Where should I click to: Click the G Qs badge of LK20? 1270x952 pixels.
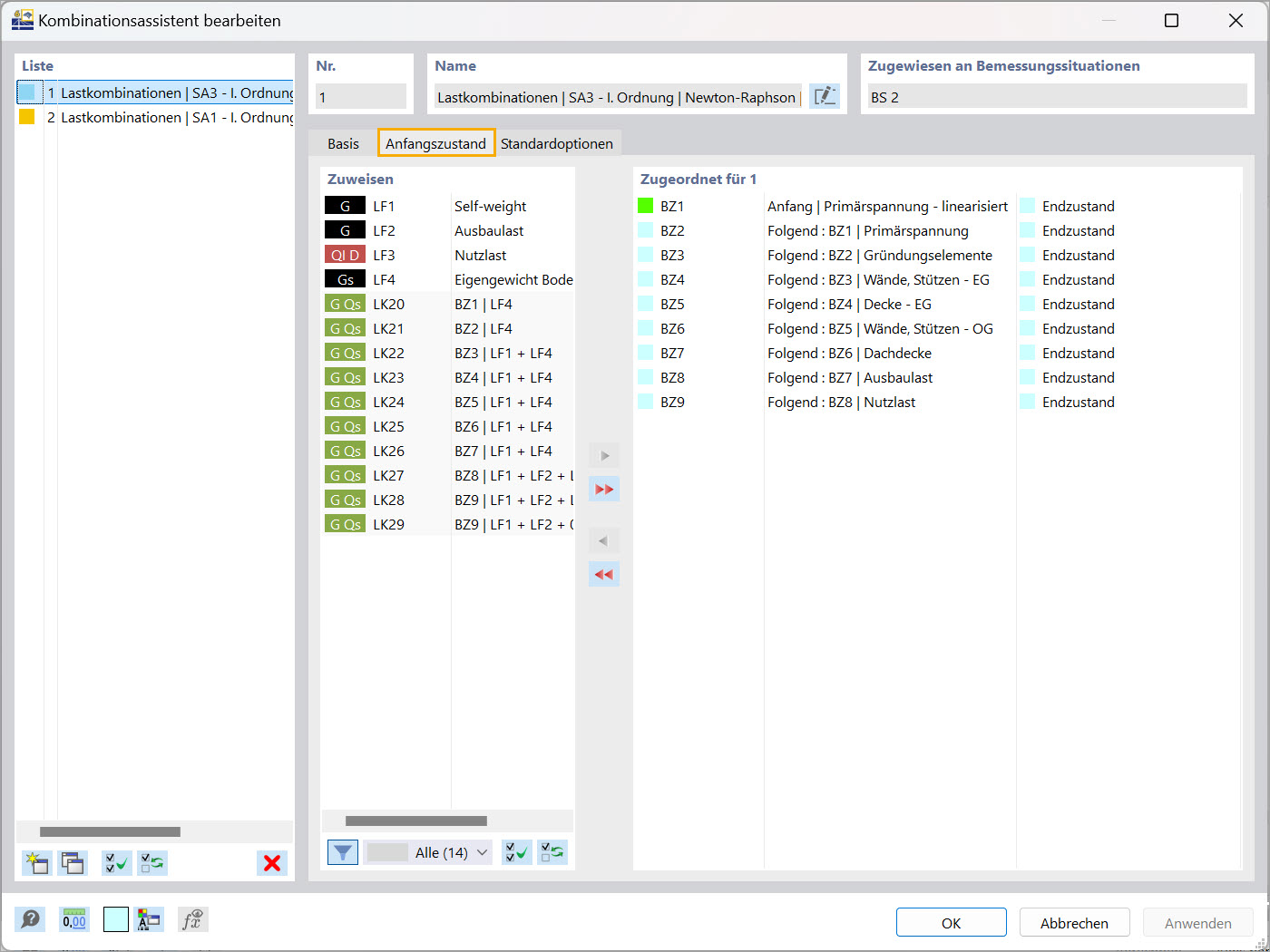point(345,304)
